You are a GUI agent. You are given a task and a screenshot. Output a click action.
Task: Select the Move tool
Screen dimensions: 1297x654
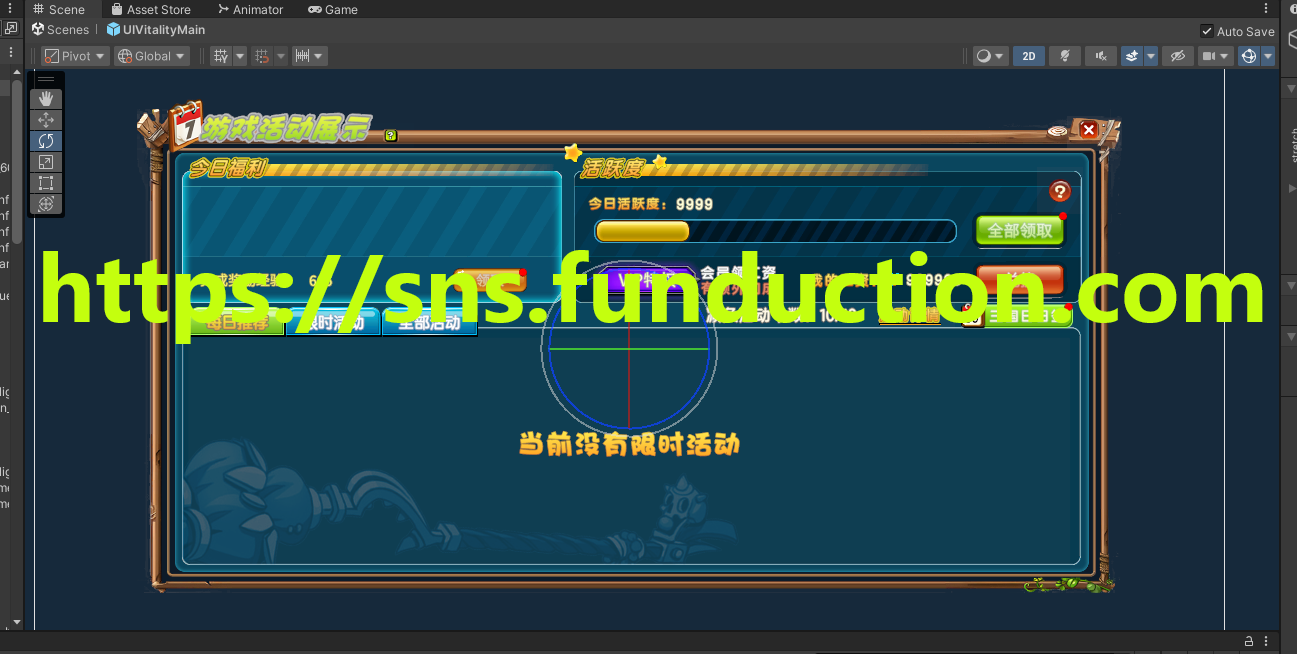tap(46, 120)
